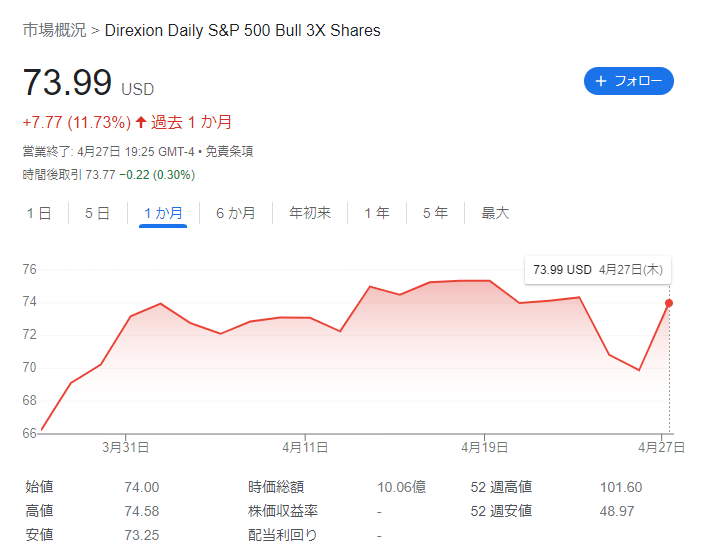The width and height of the screenshot is (705, 550).
Task: Click the 株価収益率 label
Action: coord(283,511)
